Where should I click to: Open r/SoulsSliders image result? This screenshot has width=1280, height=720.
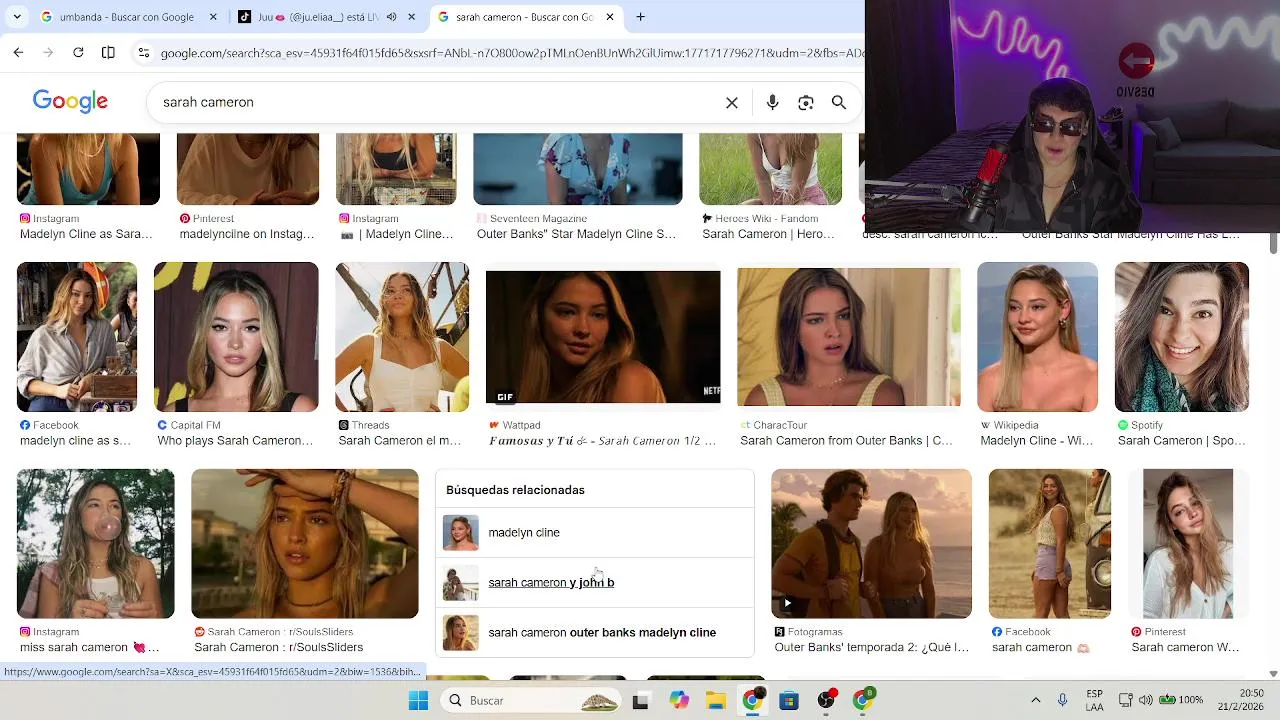click(305, 544)
